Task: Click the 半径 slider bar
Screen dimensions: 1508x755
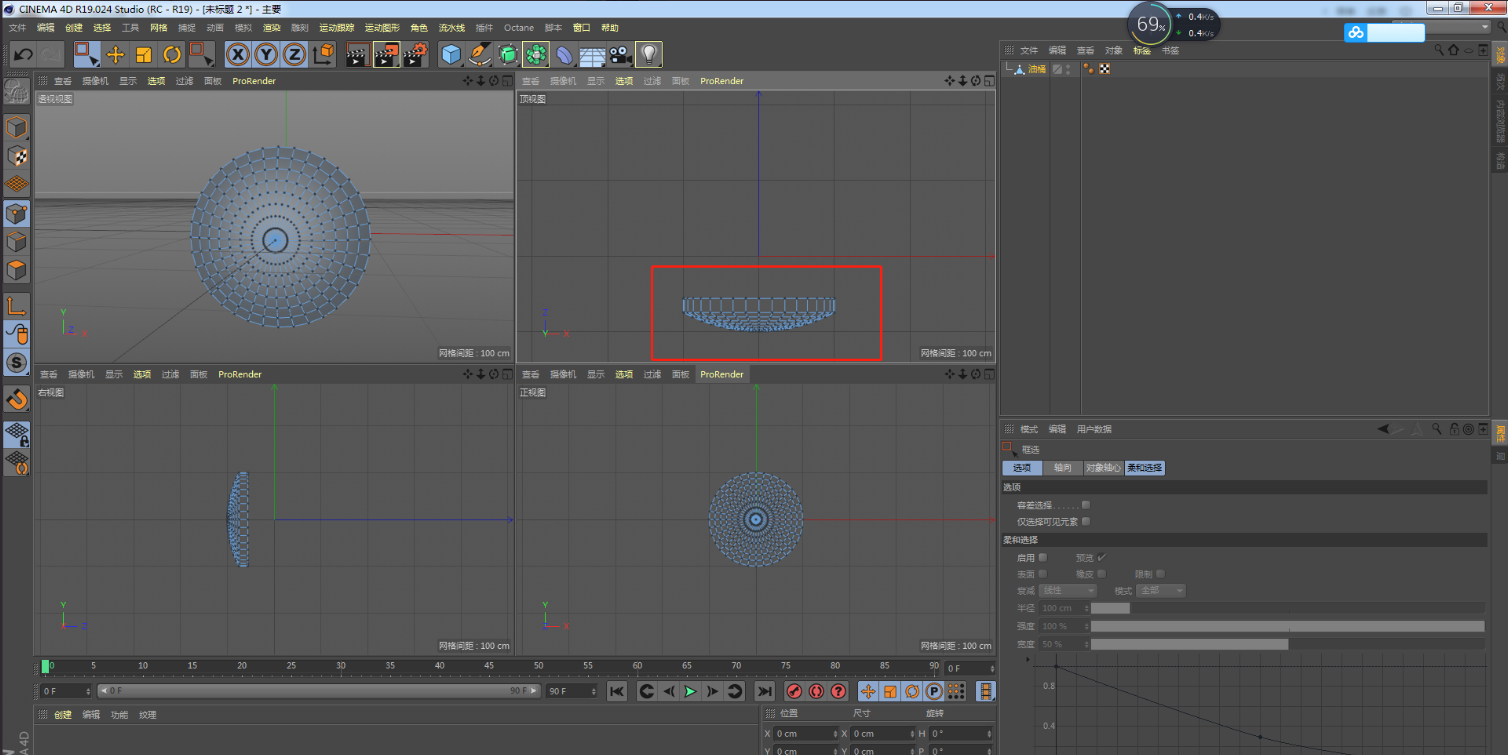Action: (x=1288, y=608)
